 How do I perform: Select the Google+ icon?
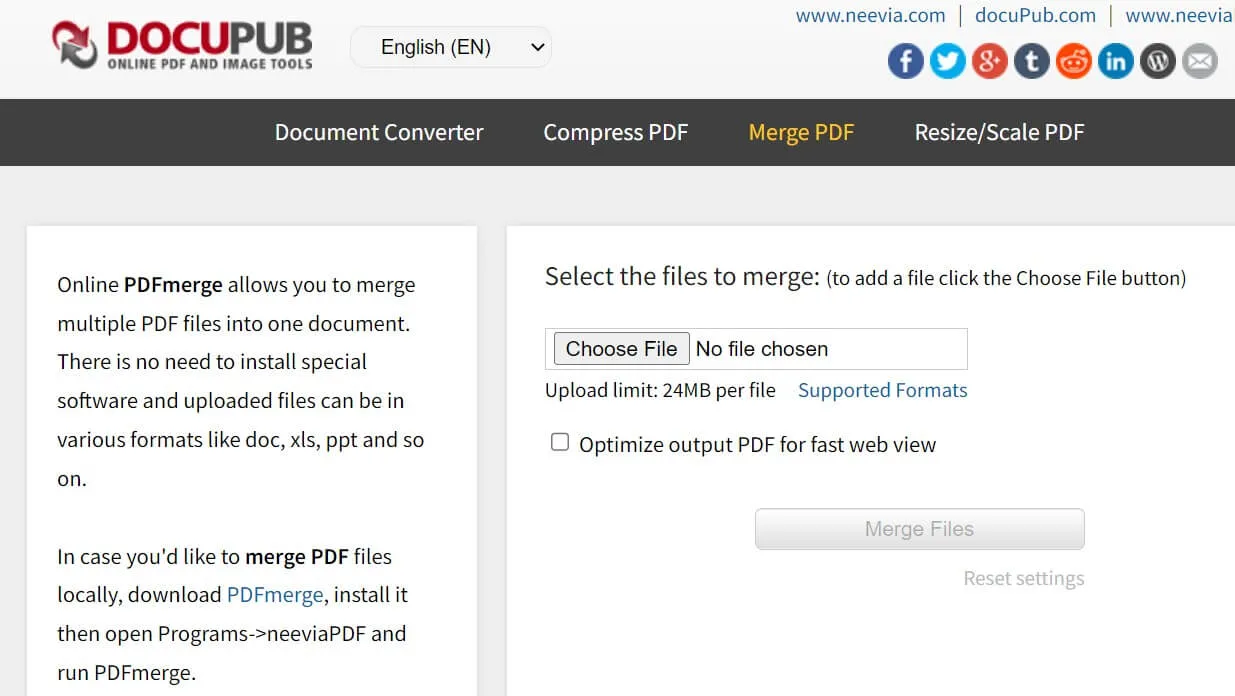989,61
